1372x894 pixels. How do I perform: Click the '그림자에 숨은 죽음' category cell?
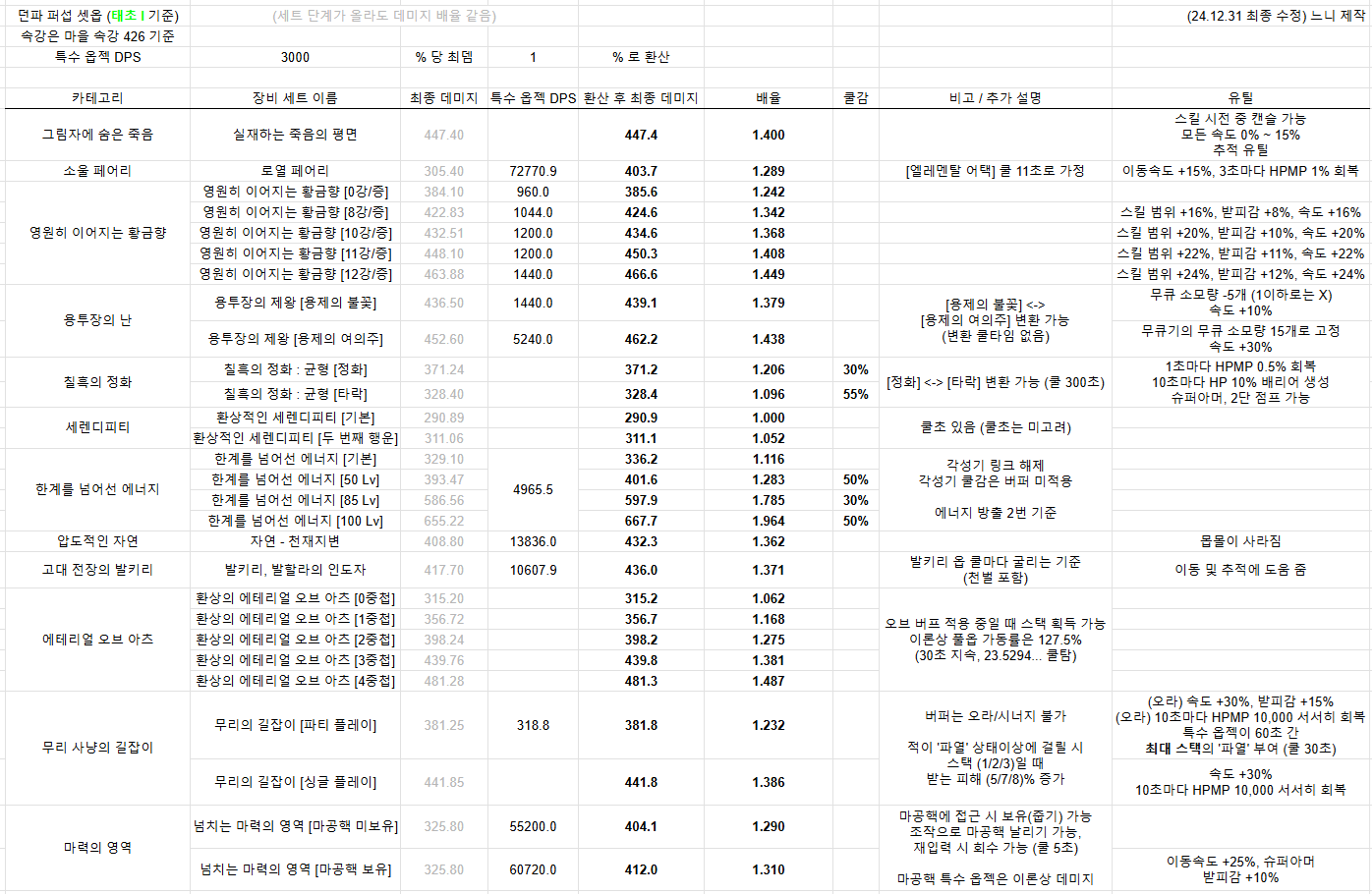pyautogui.click(x=97, y=135)
